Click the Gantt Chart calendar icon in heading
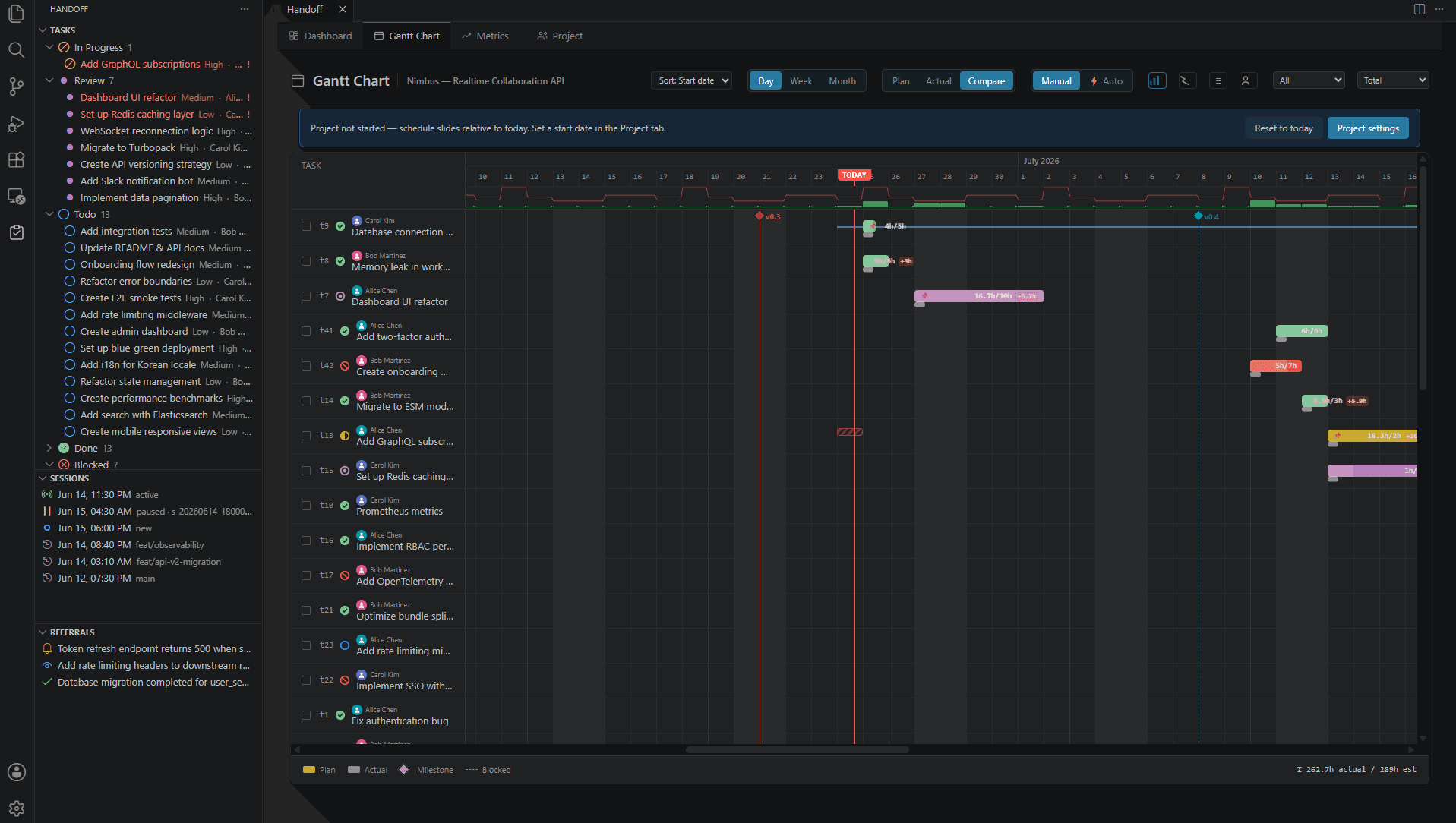1456x823 pixels. click(x=298, y=80)
